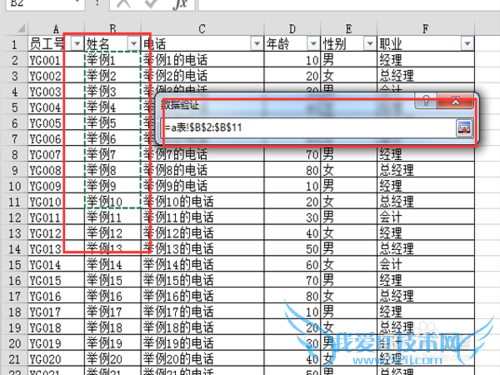Click age cell 10 in row 2
This screenshot has height=375, width=500.
click(292, 60)
